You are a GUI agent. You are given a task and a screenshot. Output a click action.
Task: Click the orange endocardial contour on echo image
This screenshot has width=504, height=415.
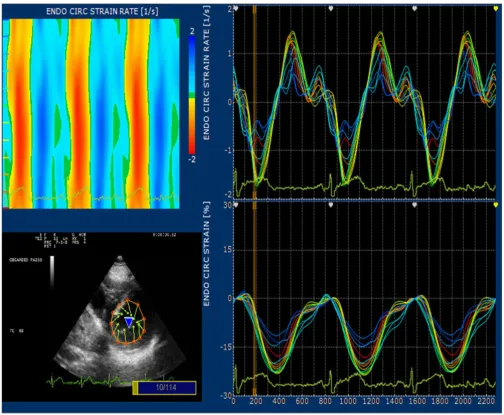coord(128,322)
